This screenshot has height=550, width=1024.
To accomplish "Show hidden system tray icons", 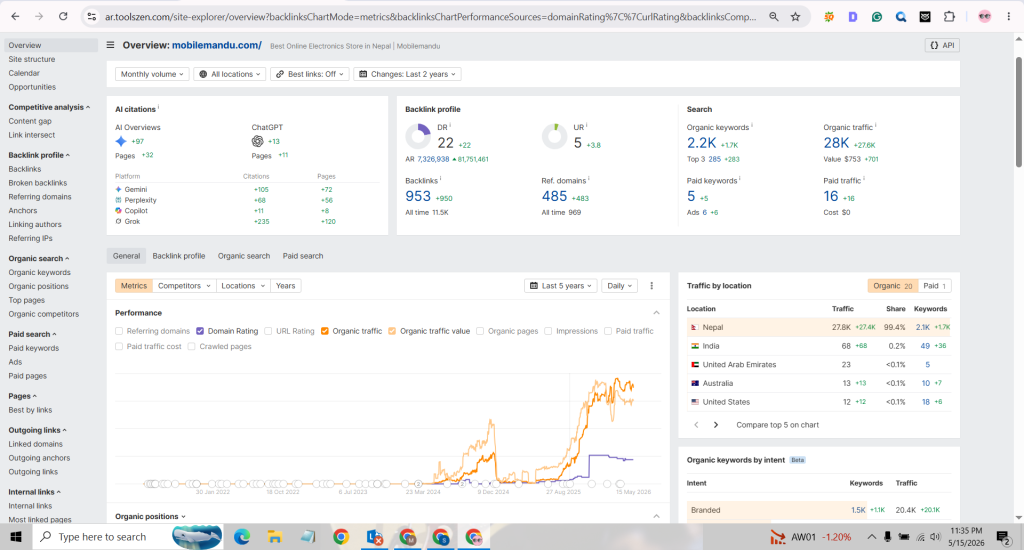I will (872, 537).
